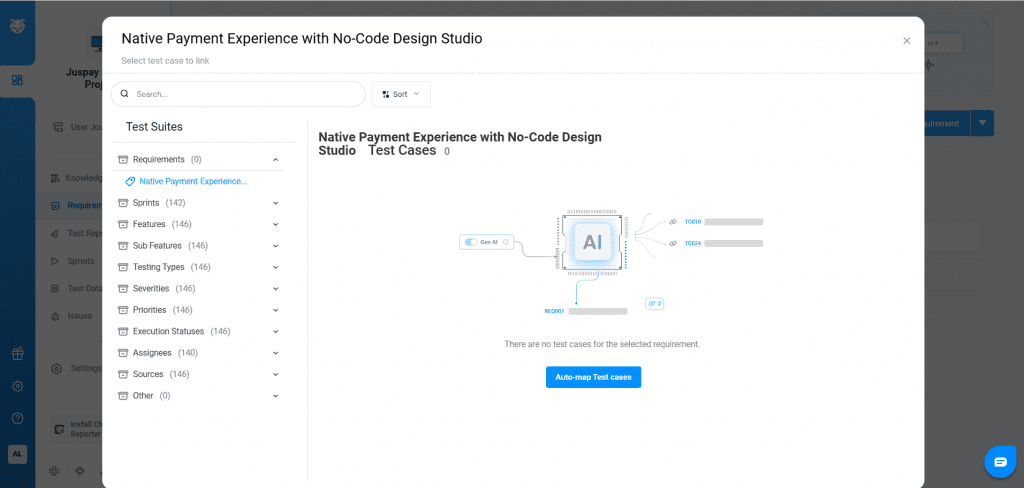Open the chat support widget
This screenshot has height=488, width=1024.
pyautogui.click(x=1000, y=461)
